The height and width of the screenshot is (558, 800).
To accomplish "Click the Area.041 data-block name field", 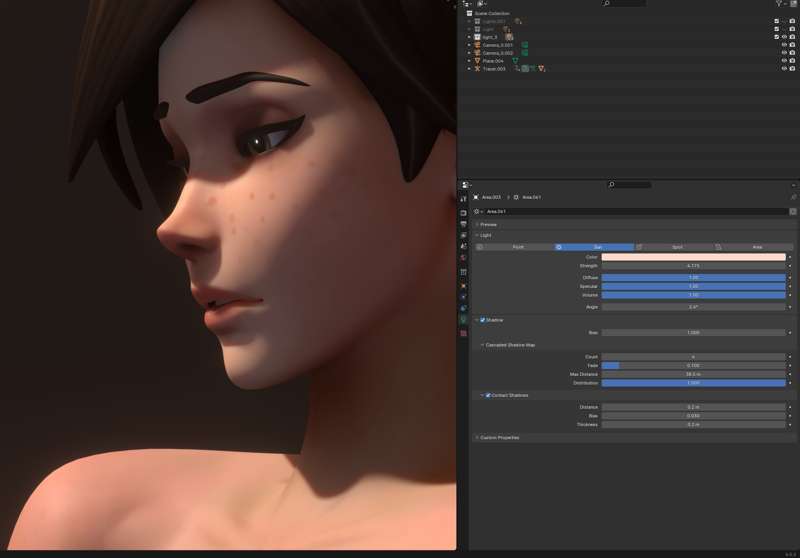I will pyautogui.click(x=636, y=211).
